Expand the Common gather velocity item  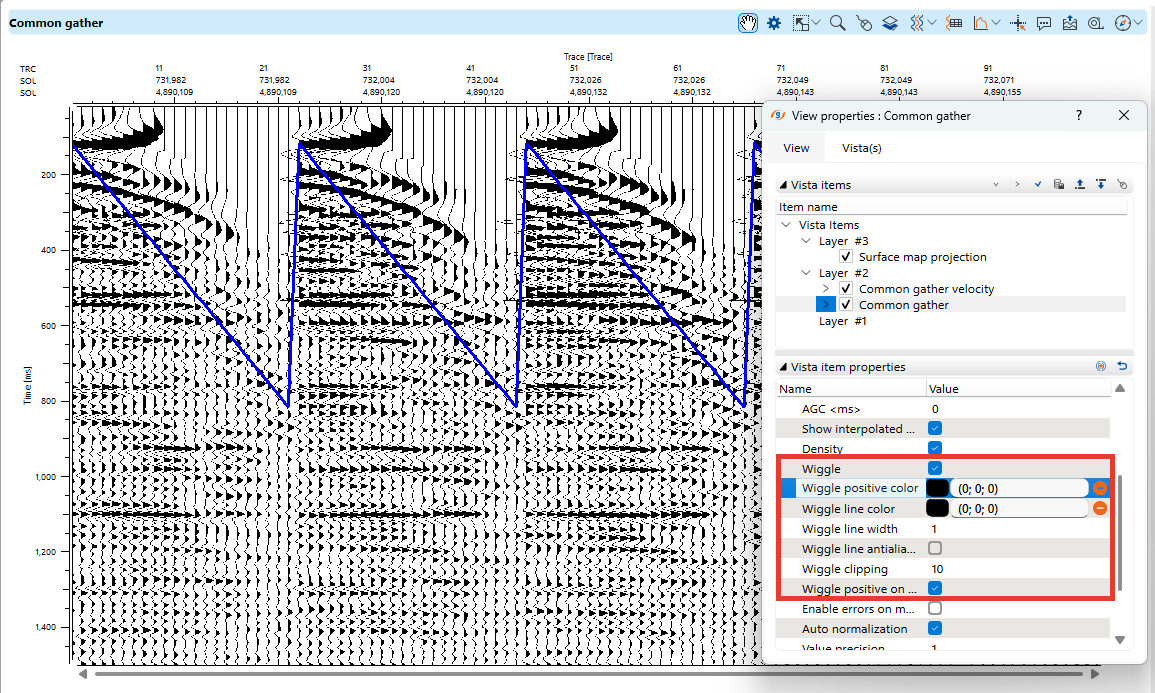(825, 289)
